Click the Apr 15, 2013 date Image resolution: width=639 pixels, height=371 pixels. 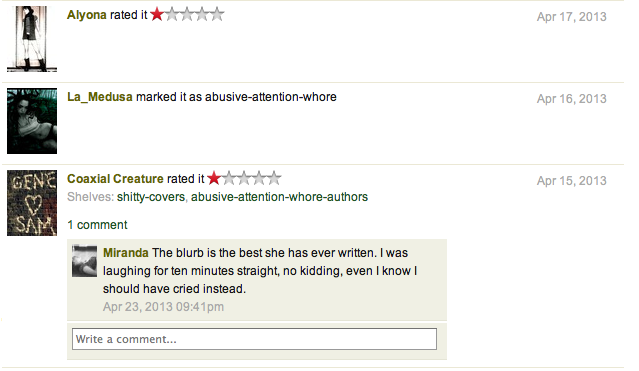[x=572, y=181]
